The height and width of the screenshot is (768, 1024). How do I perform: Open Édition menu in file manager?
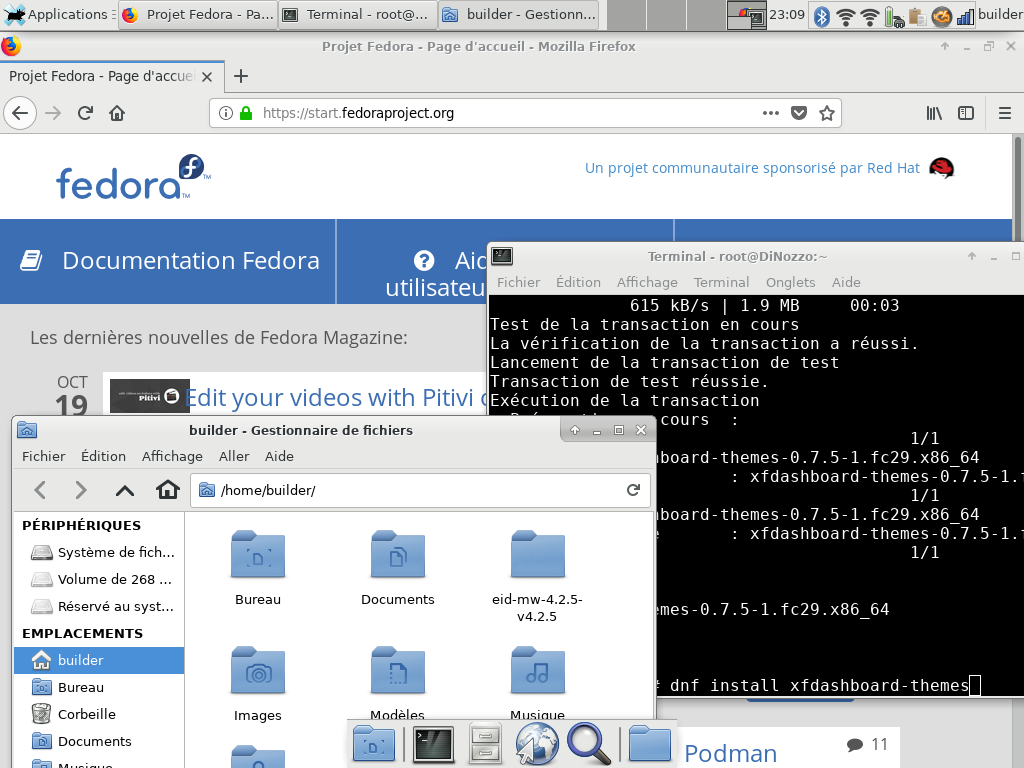pos(103,456)
